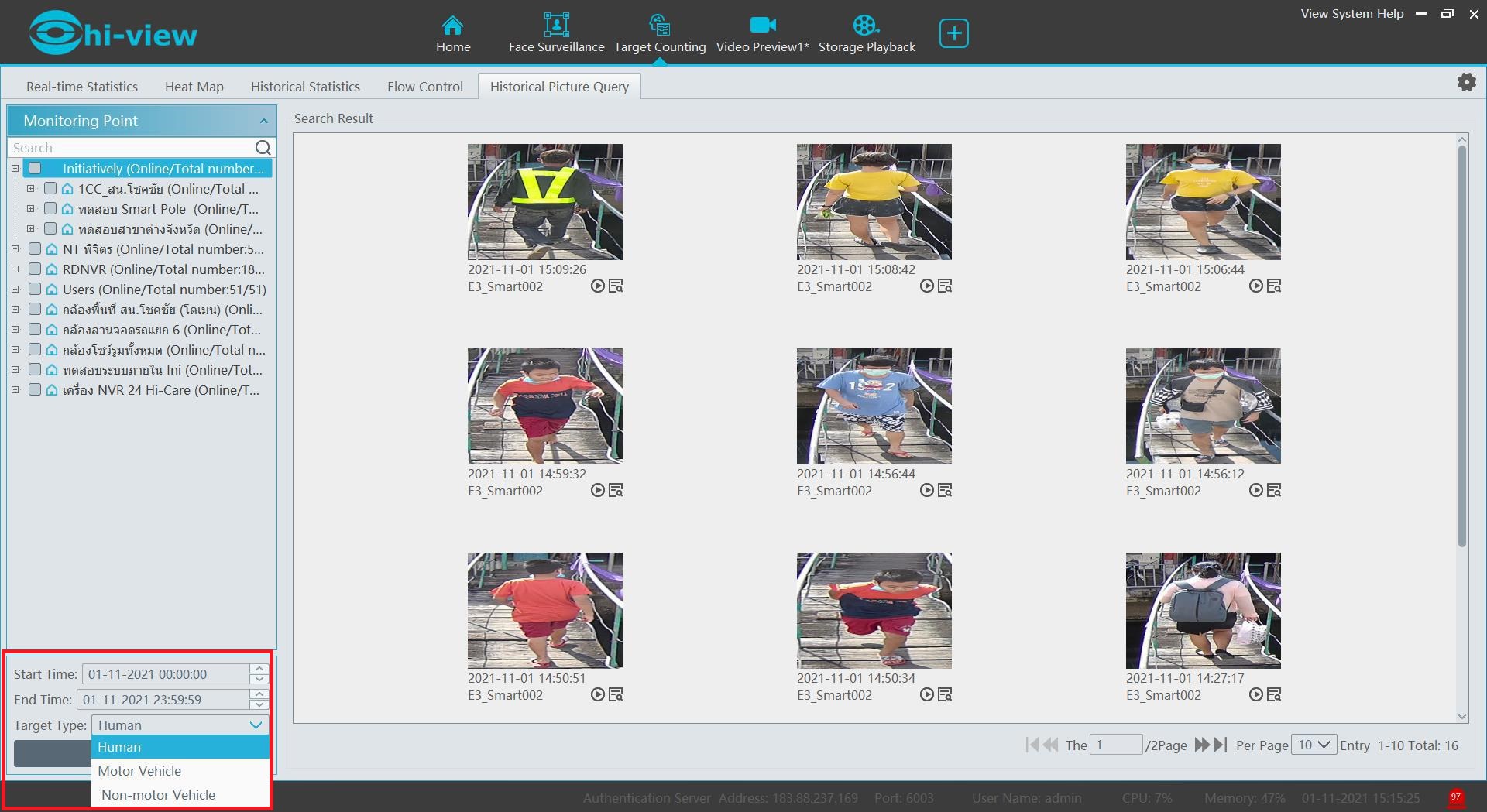Switch to the Heat Map tab
The height and width of the screenshot is (812, 1487).
pos(194,87)
